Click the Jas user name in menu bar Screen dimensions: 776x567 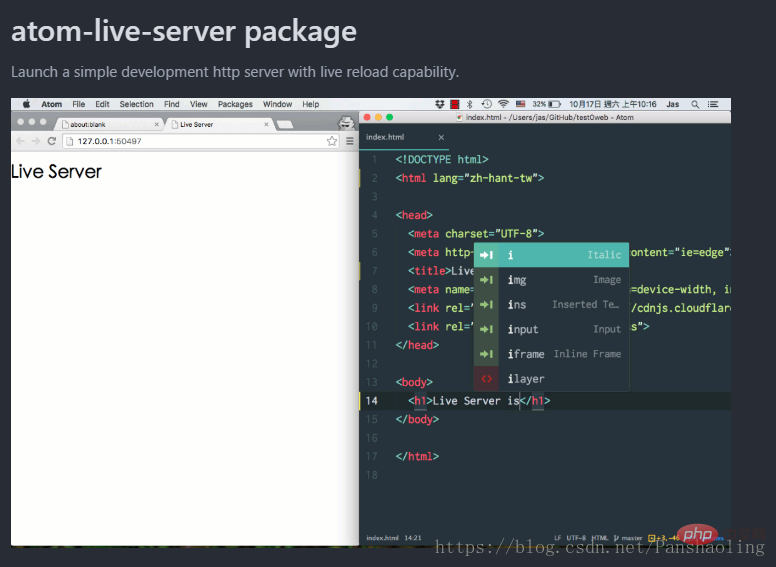coord(672,104)
